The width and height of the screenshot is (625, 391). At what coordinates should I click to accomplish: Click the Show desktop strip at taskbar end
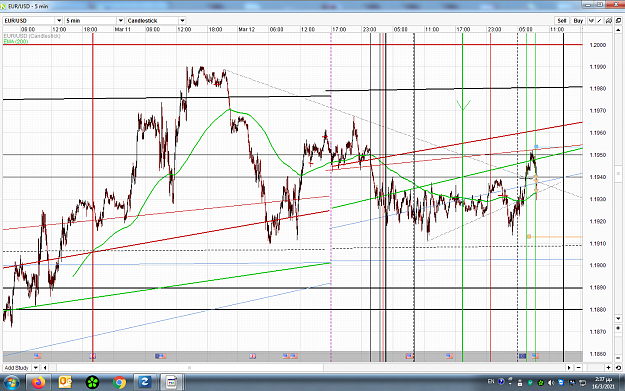pos(622,383)
